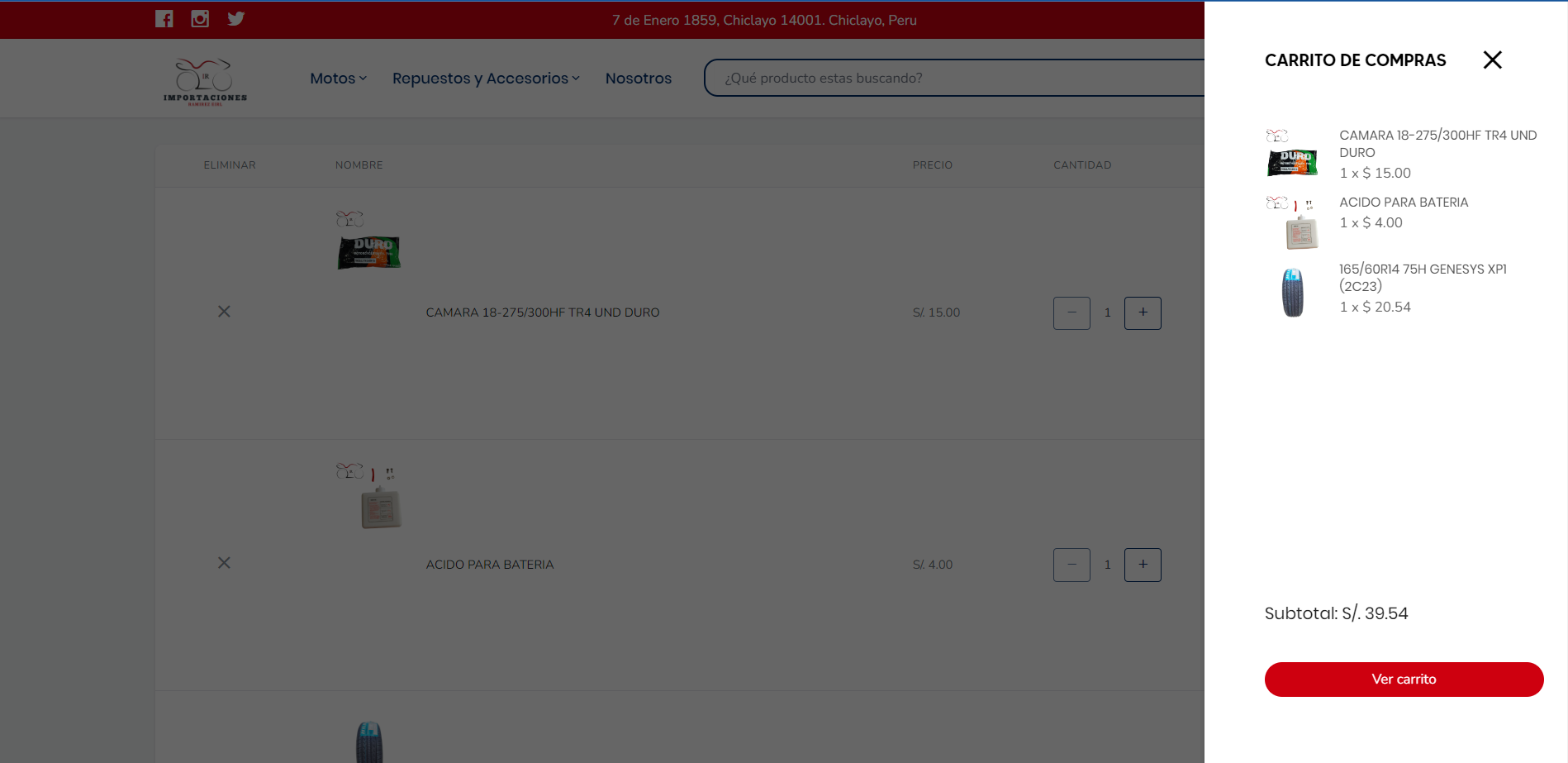Open GENESYS XP1 tire thumbnail in sidebar
Viewport: 1568px width, 763px height.
[x=1293, y=292]
